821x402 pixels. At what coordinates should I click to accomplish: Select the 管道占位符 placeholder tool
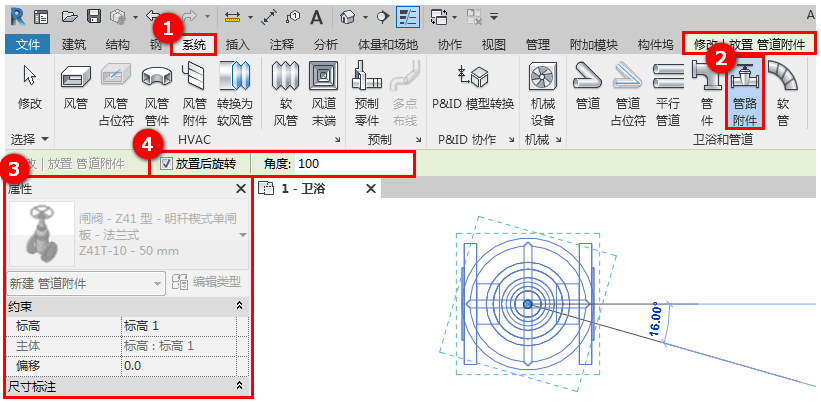(628, 94)
